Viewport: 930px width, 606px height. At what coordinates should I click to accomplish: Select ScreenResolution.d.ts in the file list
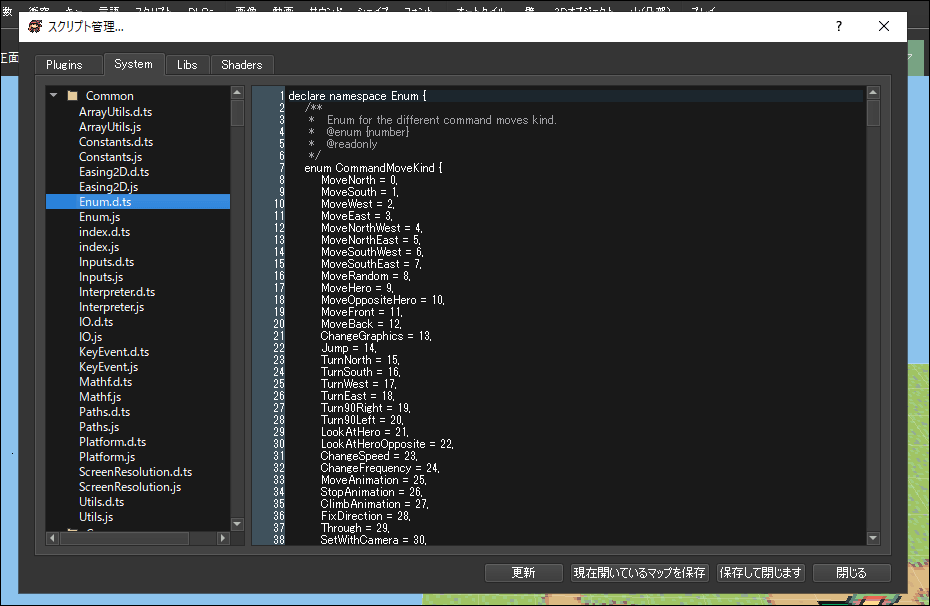135,472
